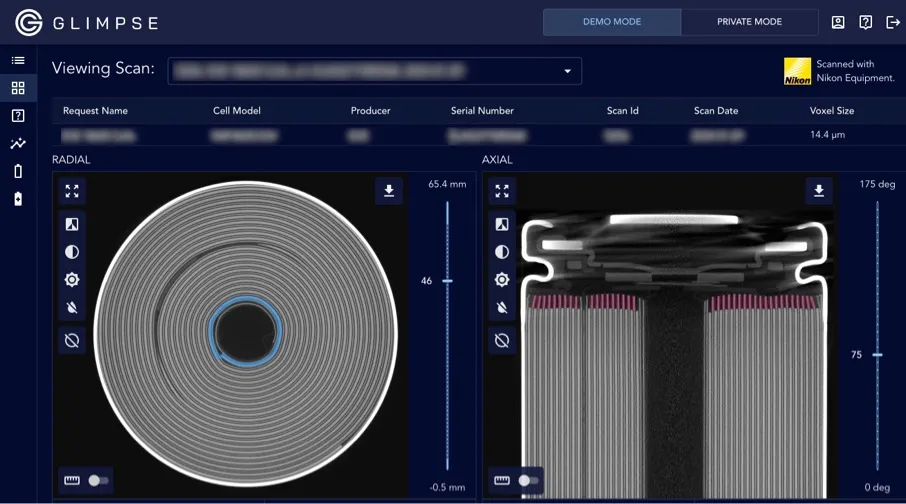Download the axial scan image
Image resolution: width=906 pixels, height=504 pixels.
(x=819, y=191)
